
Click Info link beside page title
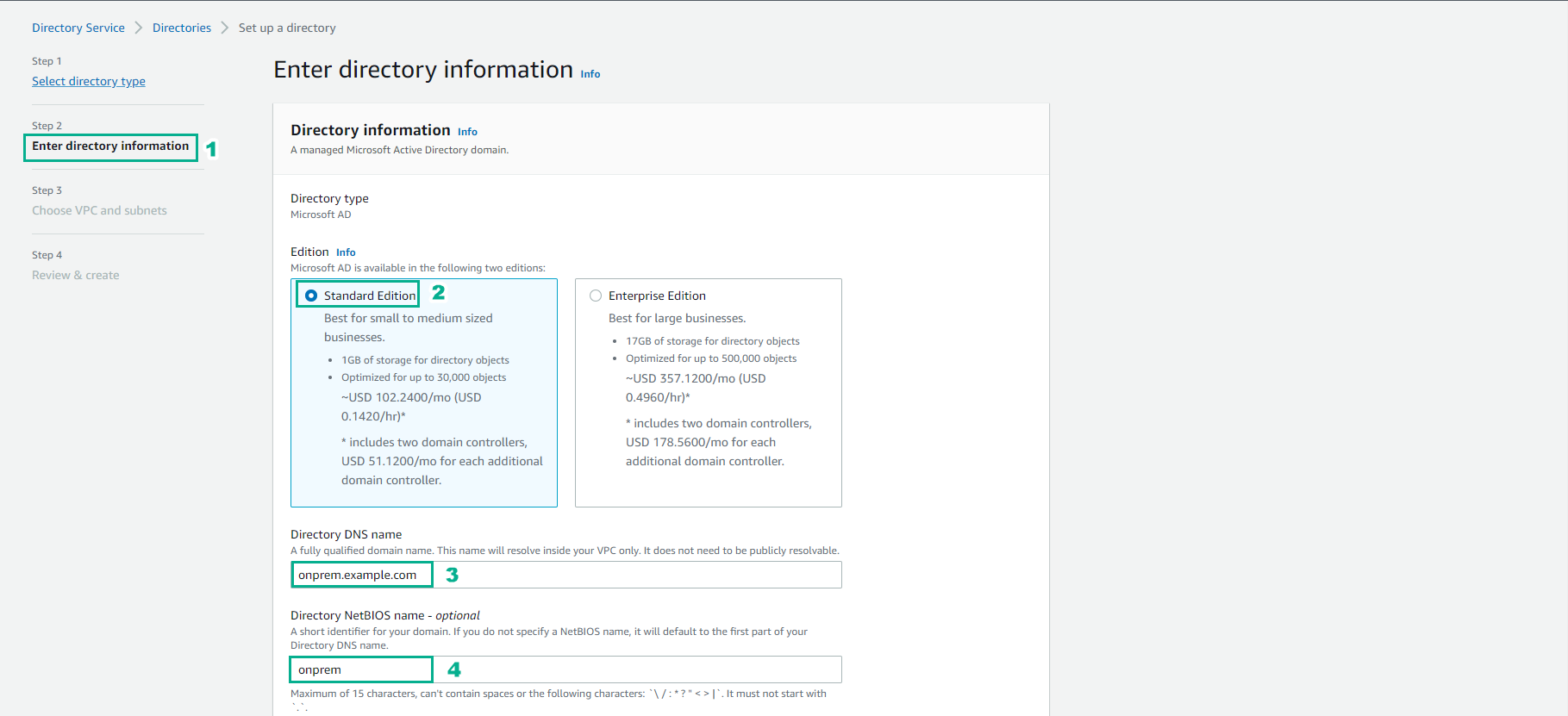tap(590, 74)
